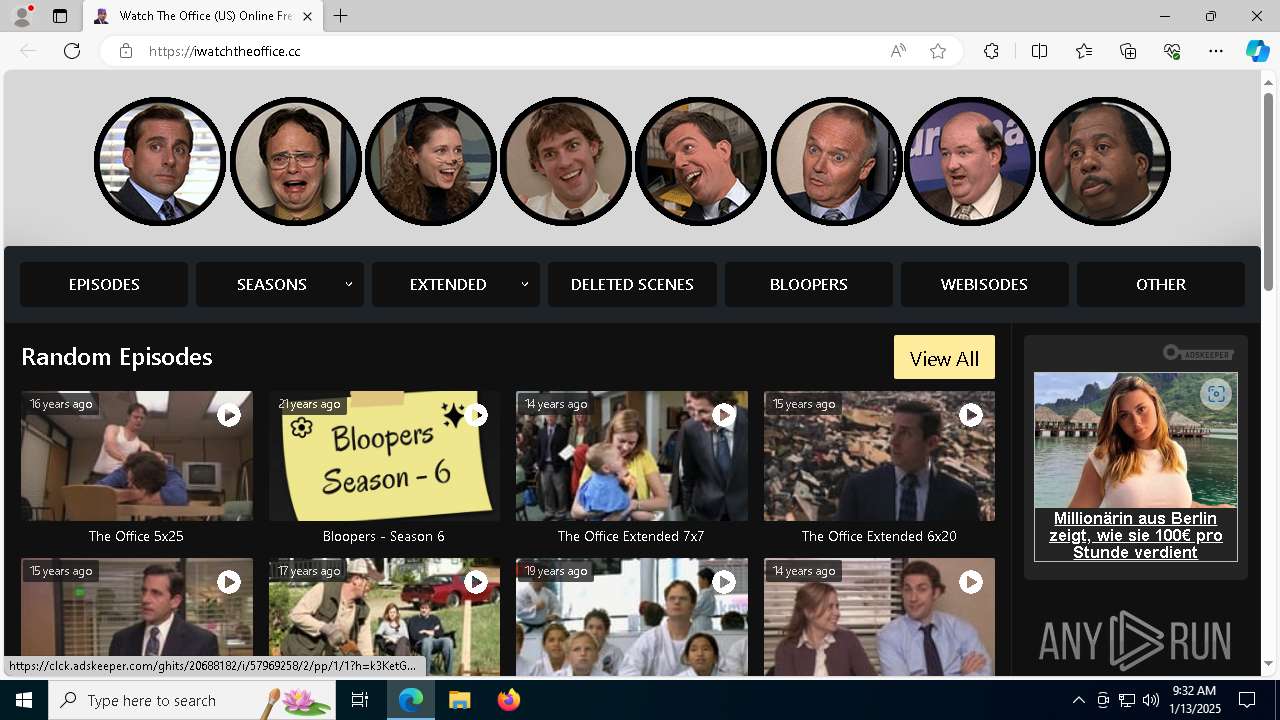The height and width of the screenshot is (720, 1280).
Task: Open the Favorites list
Action: click(1084, 51)
